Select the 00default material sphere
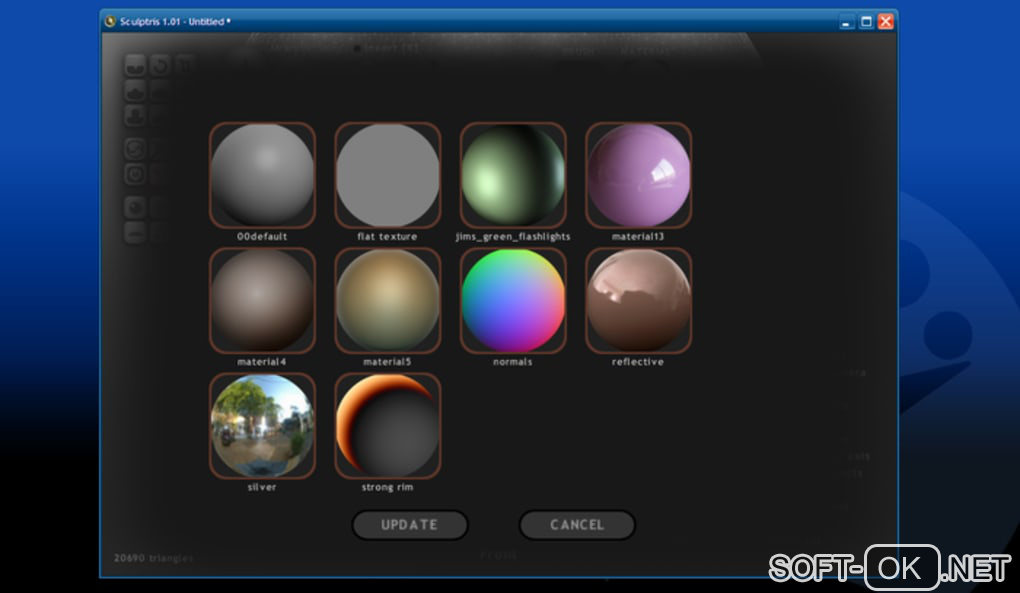This screenshot has height=593, width=1020. coord(262,175)
